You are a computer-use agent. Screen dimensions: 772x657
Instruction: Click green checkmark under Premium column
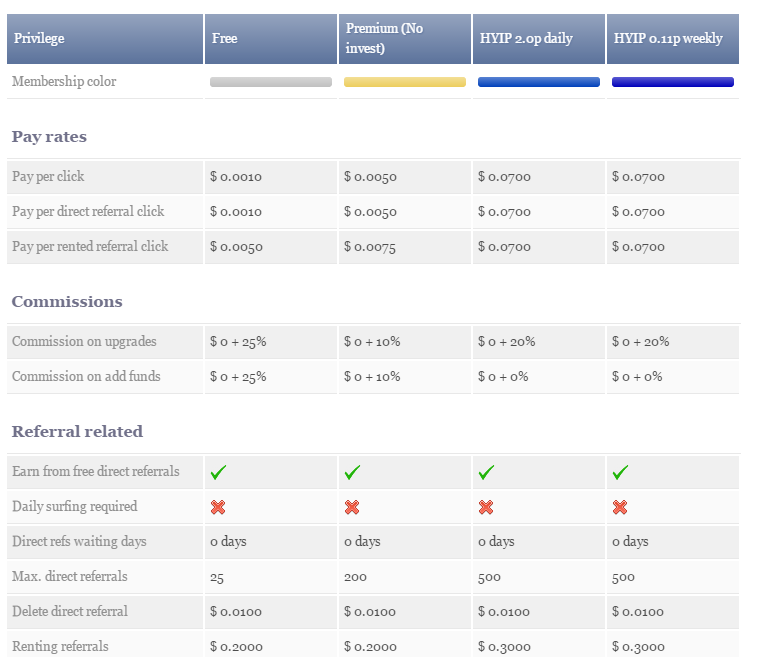point(352,472)
